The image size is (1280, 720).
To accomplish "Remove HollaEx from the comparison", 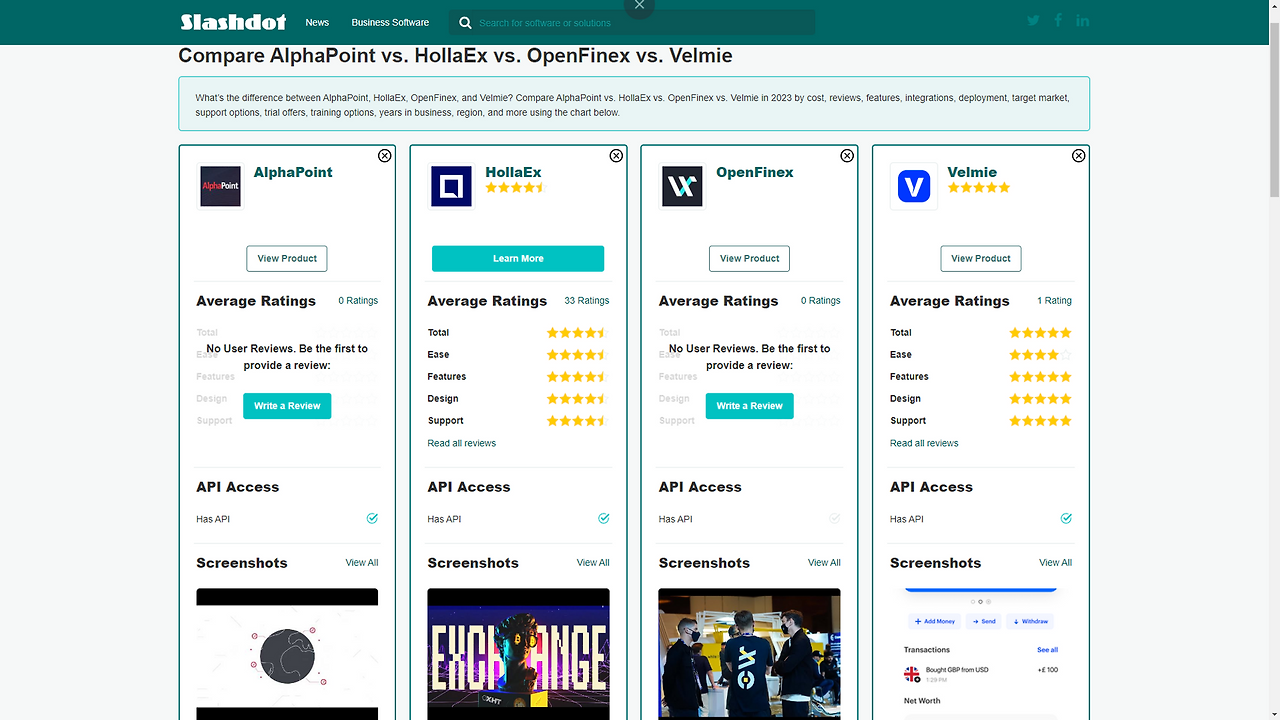I will pyautogui.click(x=616, y=156).
